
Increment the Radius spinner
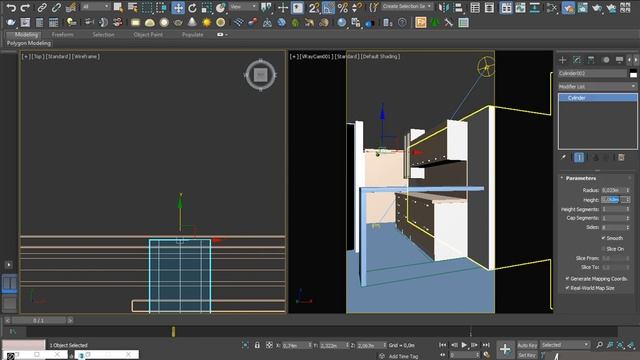(x=628, y=189)
